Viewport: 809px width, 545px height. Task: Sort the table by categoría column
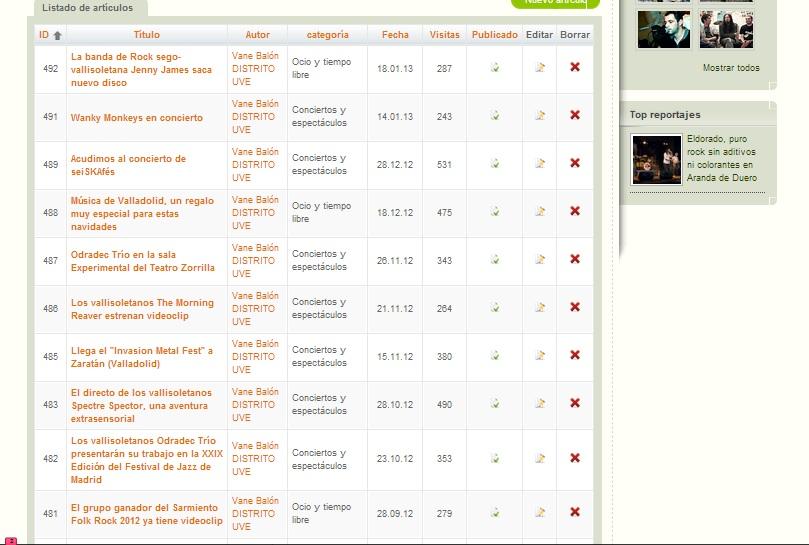tap(328, 35)
